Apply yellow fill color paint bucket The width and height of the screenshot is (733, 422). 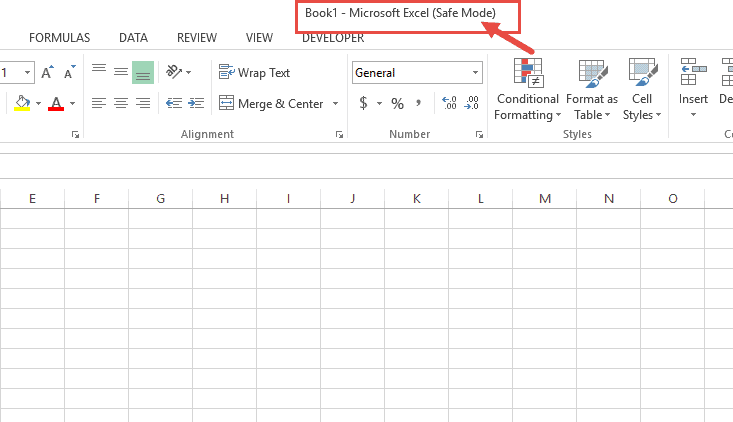coord(22,103)
